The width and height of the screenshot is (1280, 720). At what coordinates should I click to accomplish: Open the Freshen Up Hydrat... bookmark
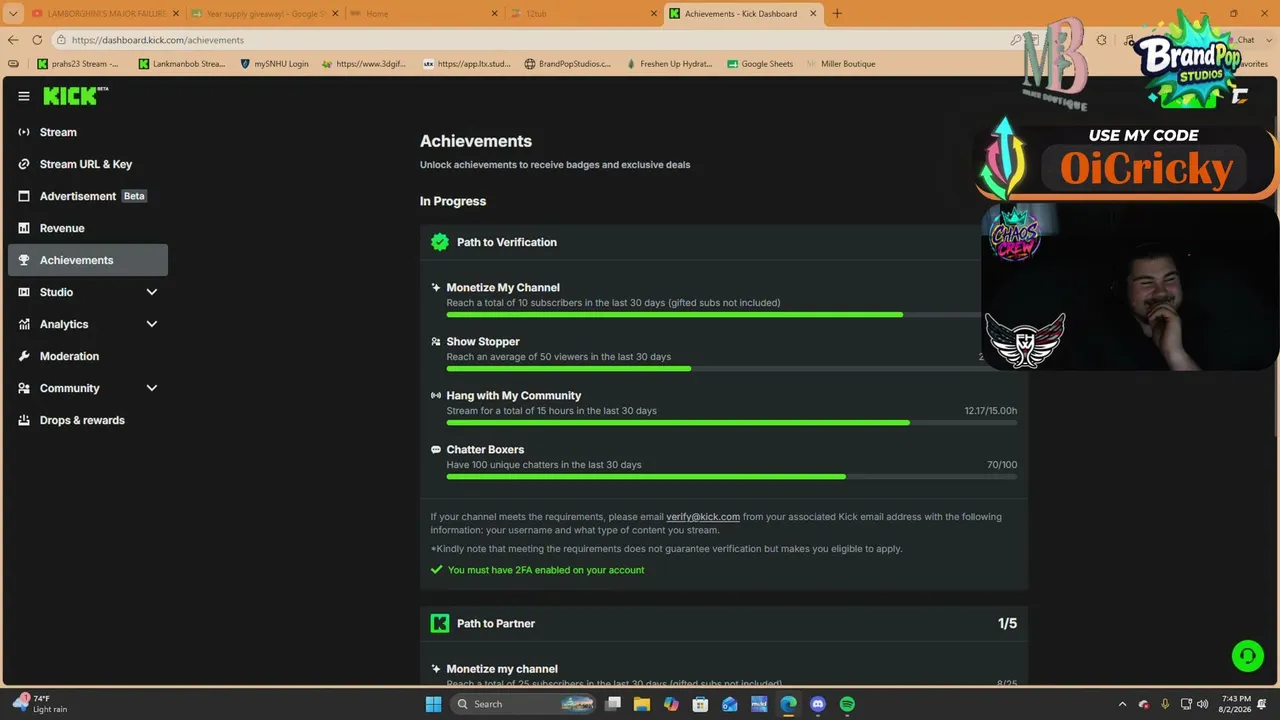(x=668, y=64)
